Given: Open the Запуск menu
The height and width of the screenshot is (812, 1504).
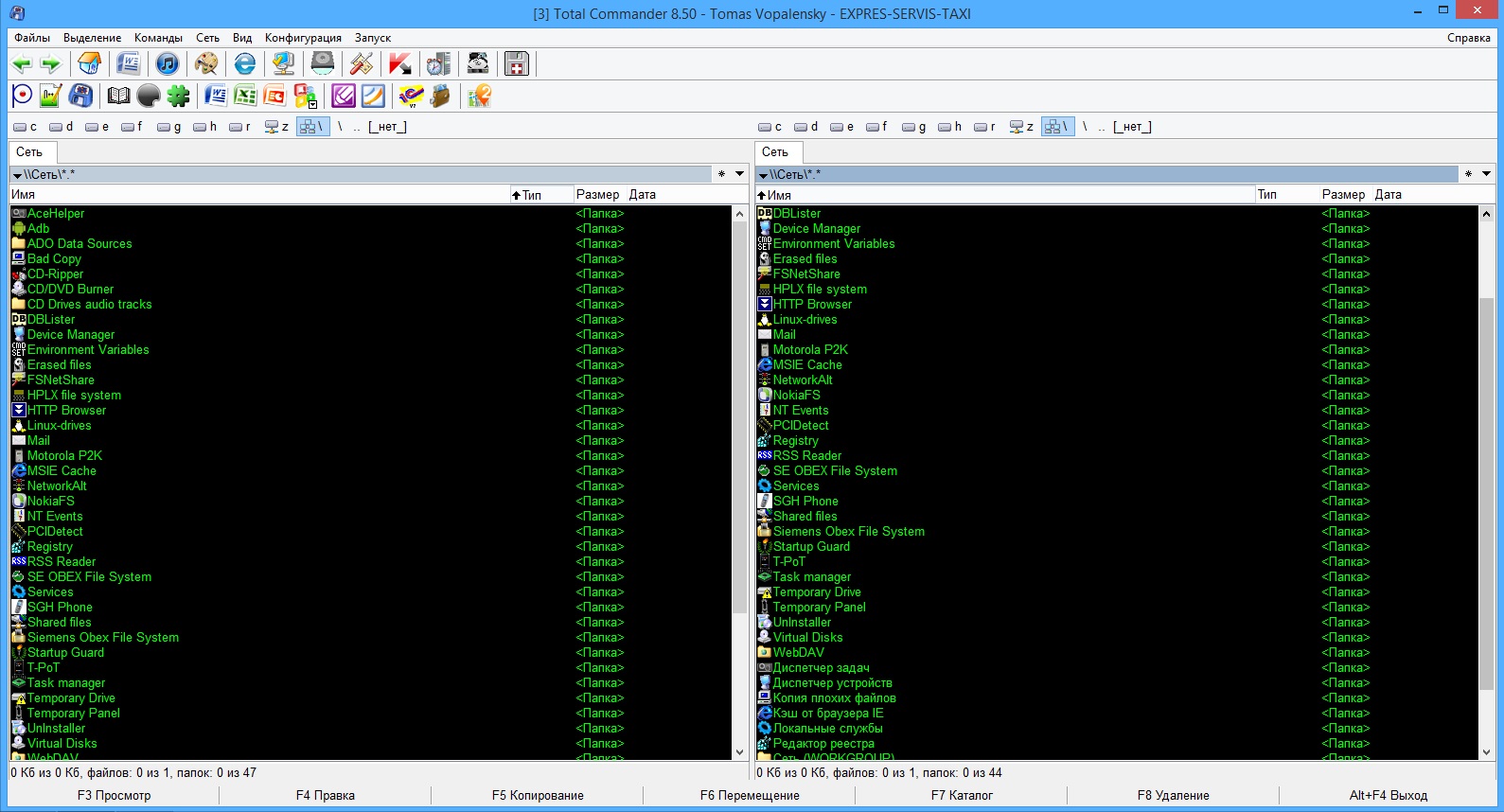Looking at the screenshot, I should 373,38.
